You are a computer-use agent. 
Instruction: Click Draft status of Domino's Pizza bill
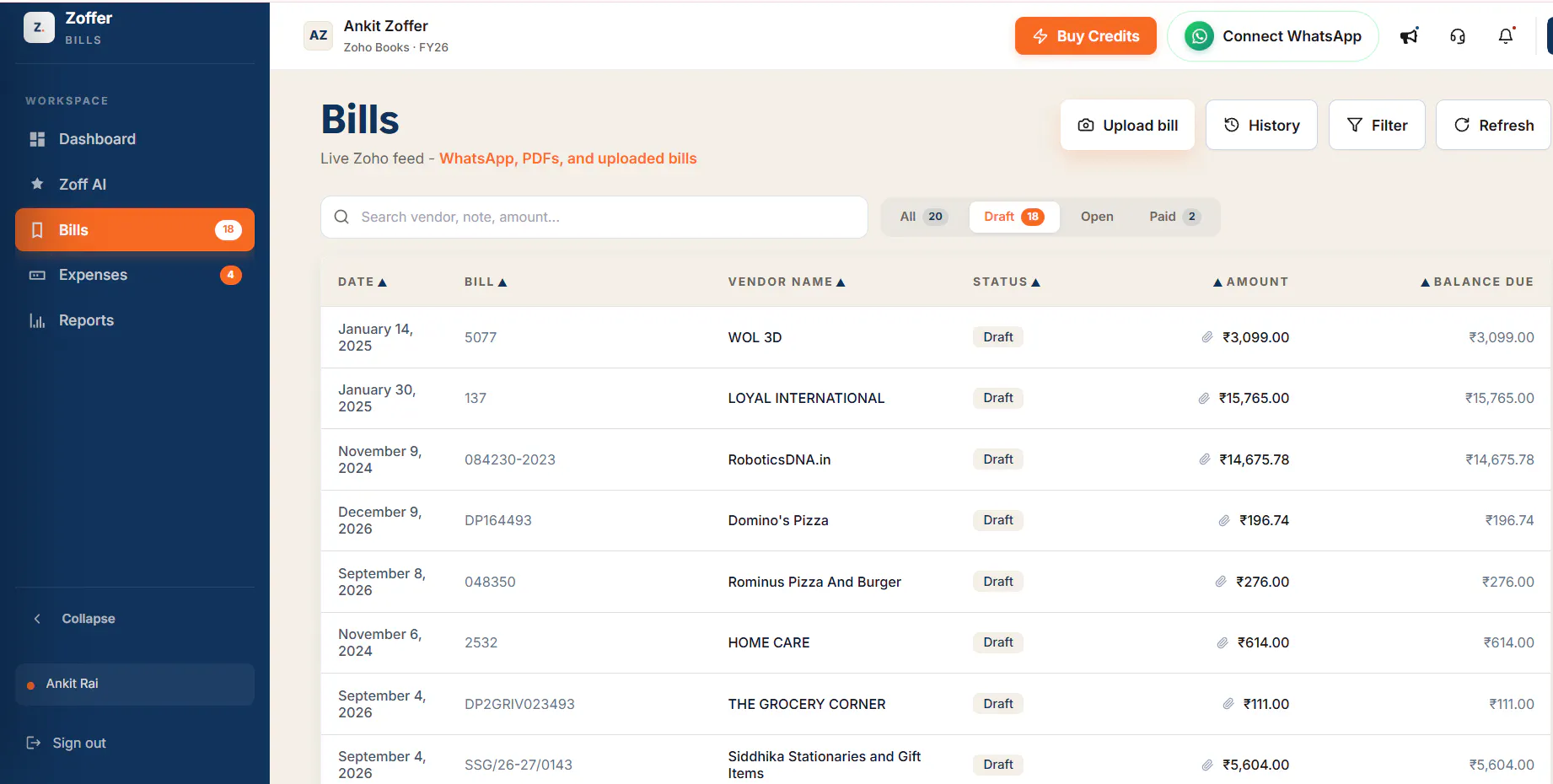coord(998,520)
